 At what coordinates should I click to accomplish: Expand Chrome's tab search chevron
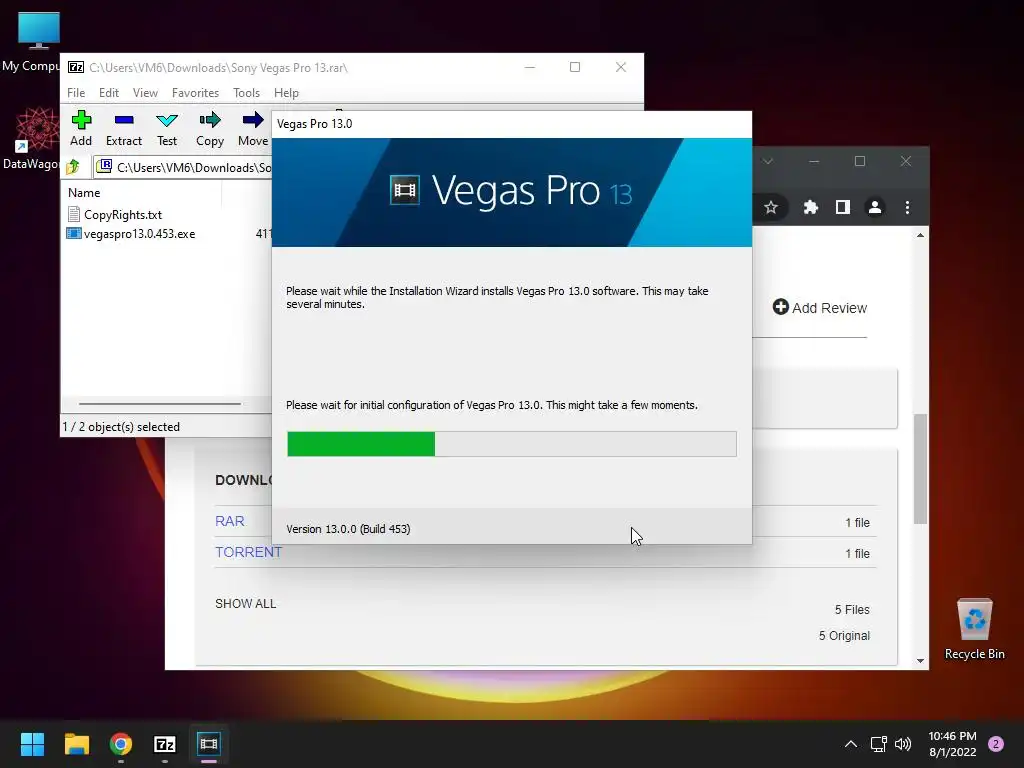[767, 161]
